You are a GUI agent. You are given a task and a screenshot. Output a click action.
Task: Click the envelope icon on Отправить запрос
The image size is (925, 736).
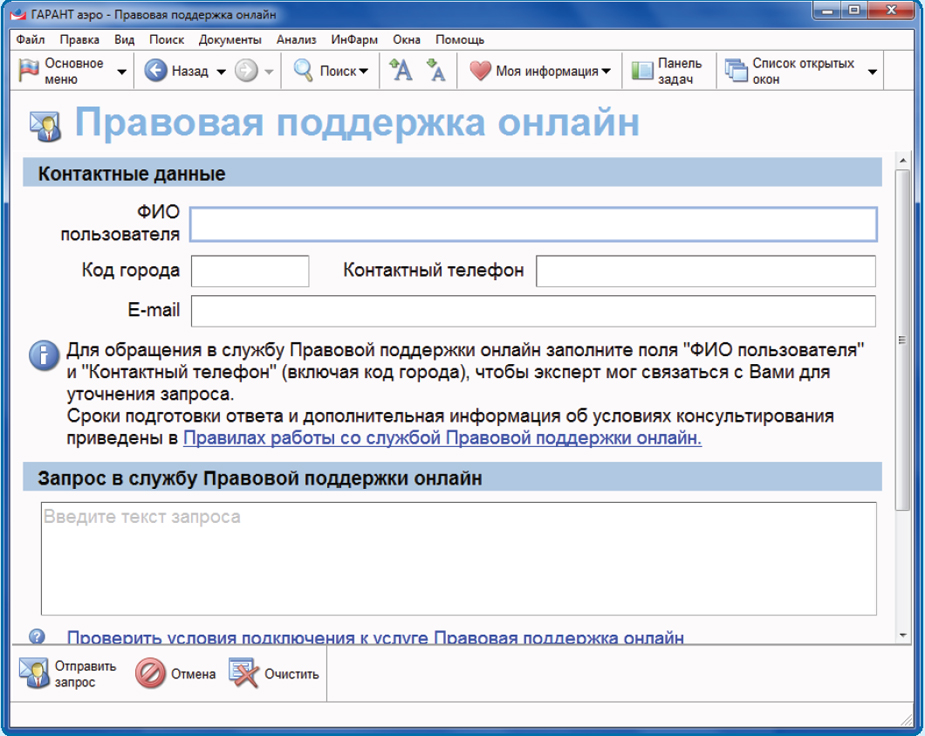point(32,671)
